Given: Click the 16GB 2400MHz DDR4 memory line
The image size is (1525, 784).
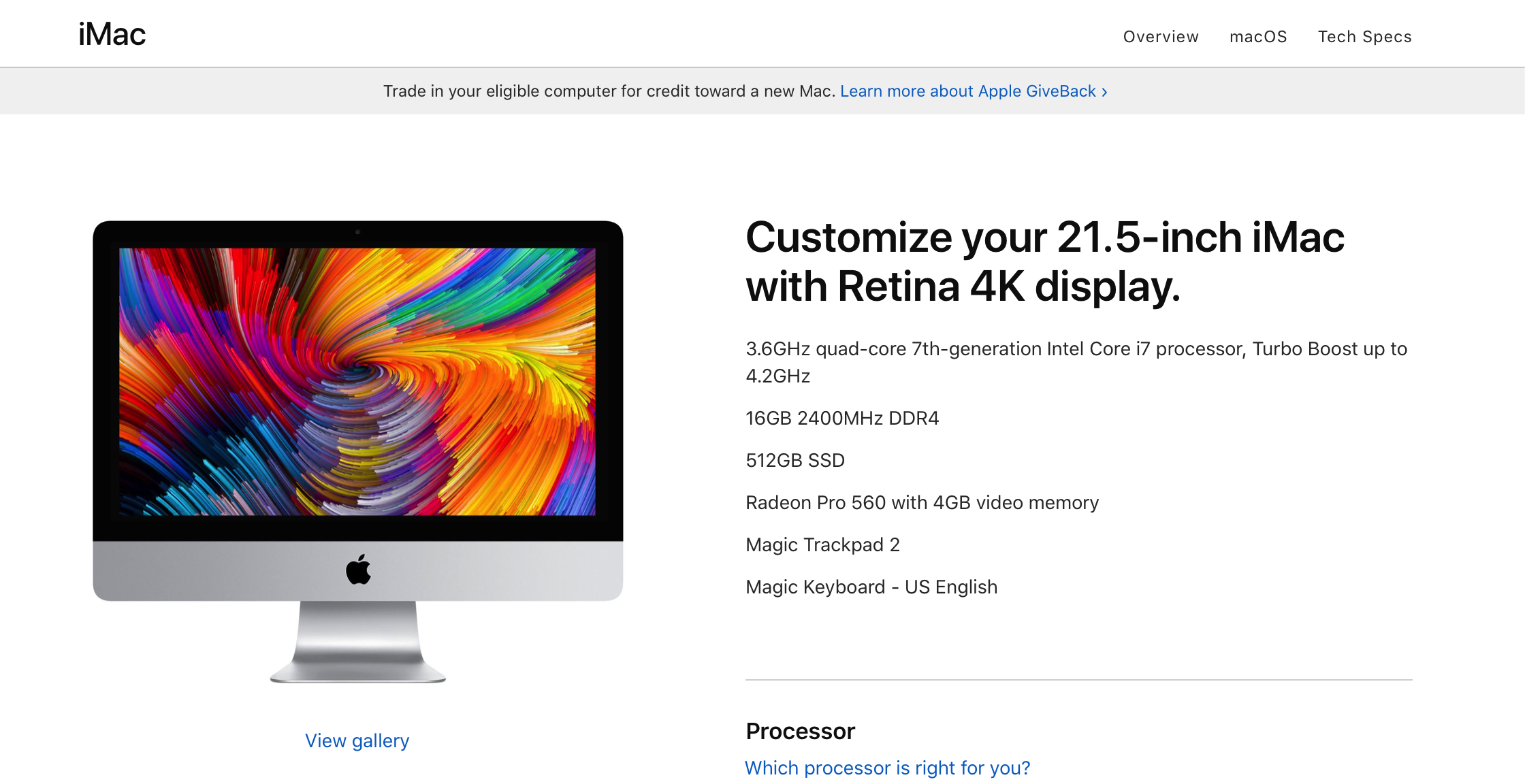Looking at the screenshot, I should point(841,418).
